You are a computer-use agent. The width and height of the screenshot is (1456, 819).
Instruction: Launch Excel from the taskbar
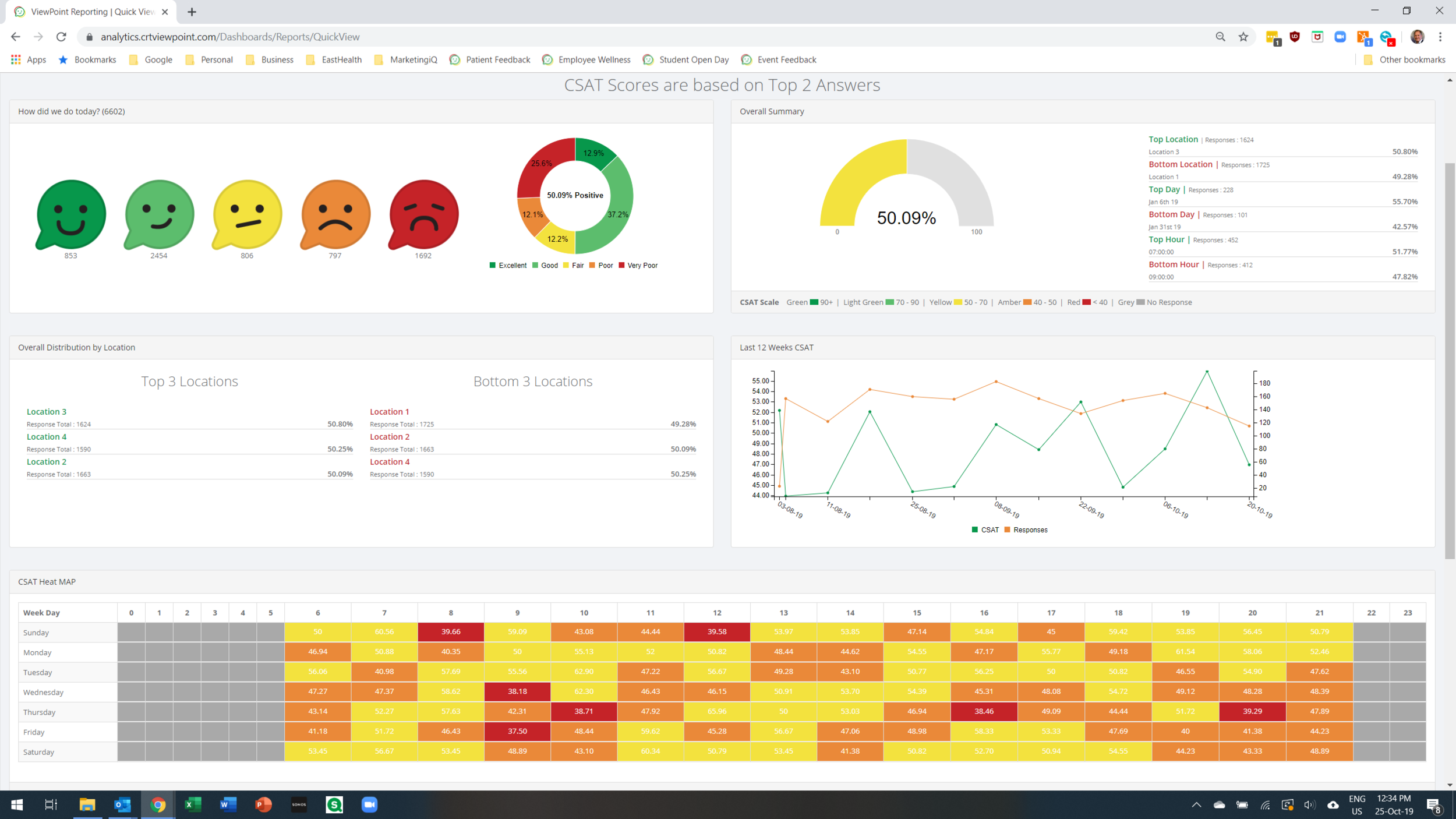click(192, 804)
